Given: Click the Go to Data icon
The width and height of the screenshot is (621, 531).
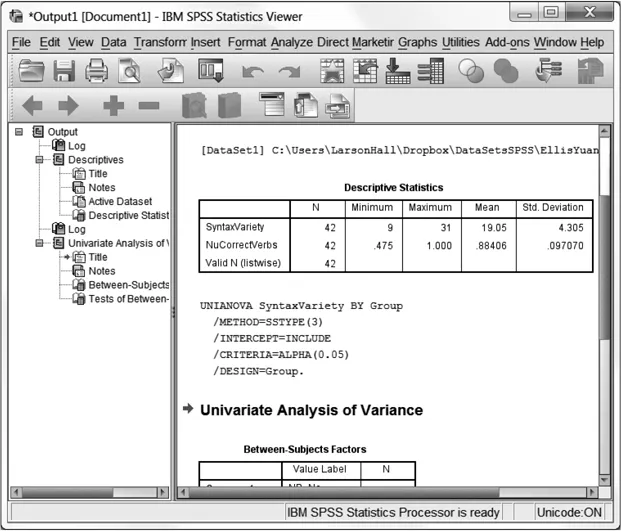Looking at the screenshot, I should pyautogui.click(x=332, y=69).
